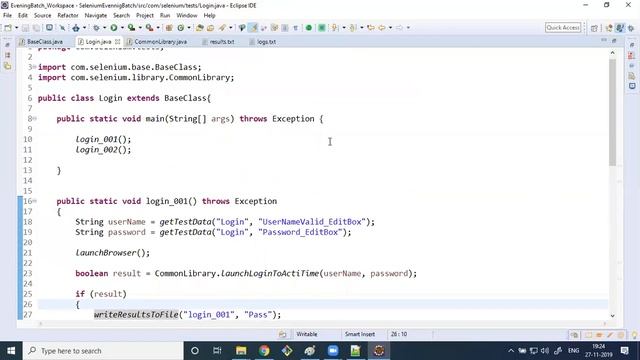Click the editor scroll down arrow
640x360 pixels.
612,316
